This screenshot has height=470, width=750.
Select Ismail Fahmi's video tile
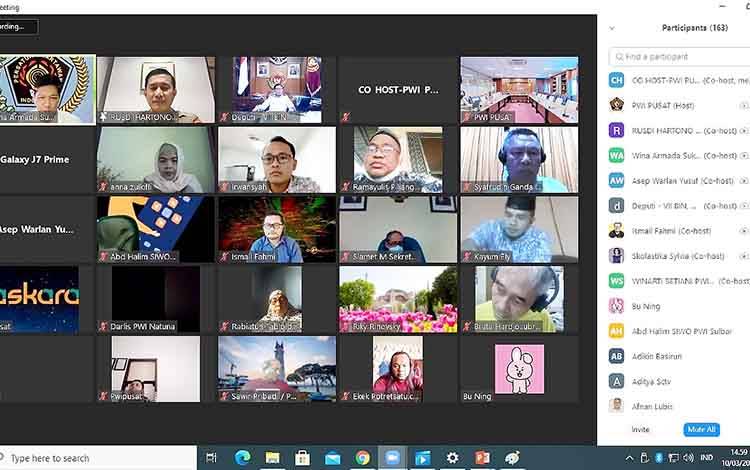tap(277, 230)
